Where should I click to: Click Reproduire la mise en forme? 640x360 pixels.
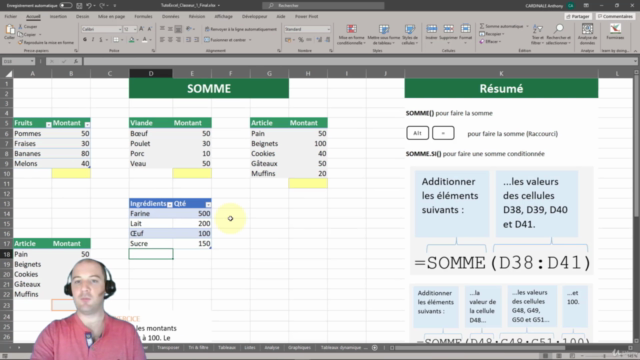(x=46, y=42)
